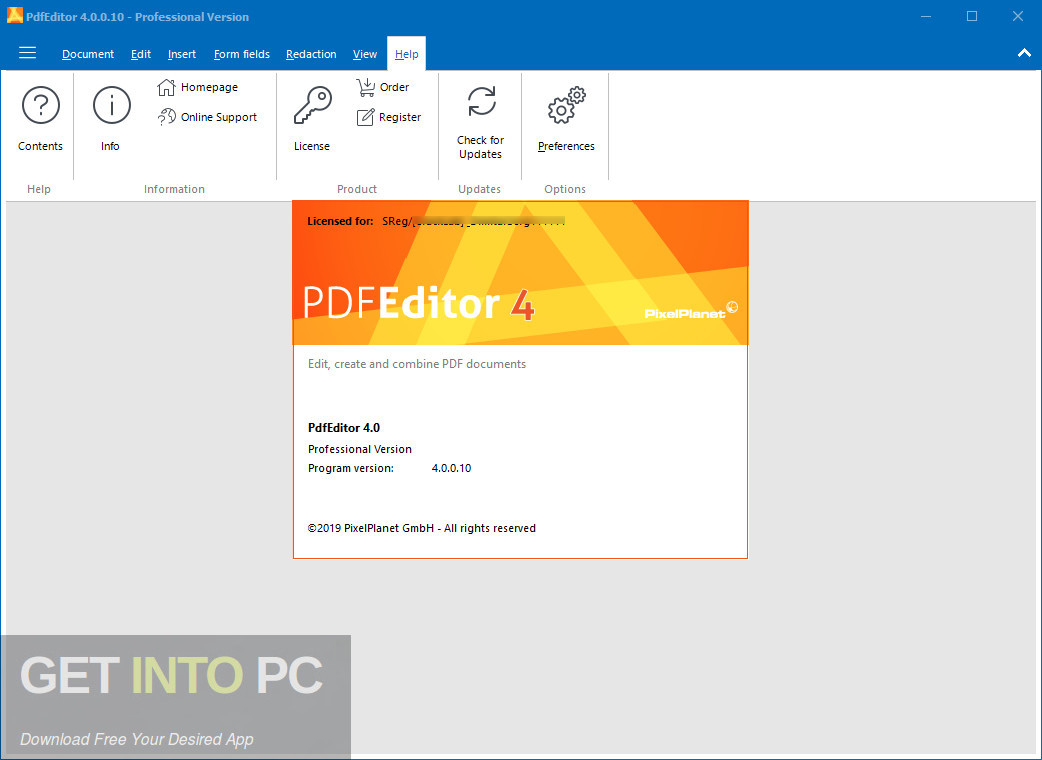Open the Insert menu
Screen dimensions: 1042x760
[181, 54]
